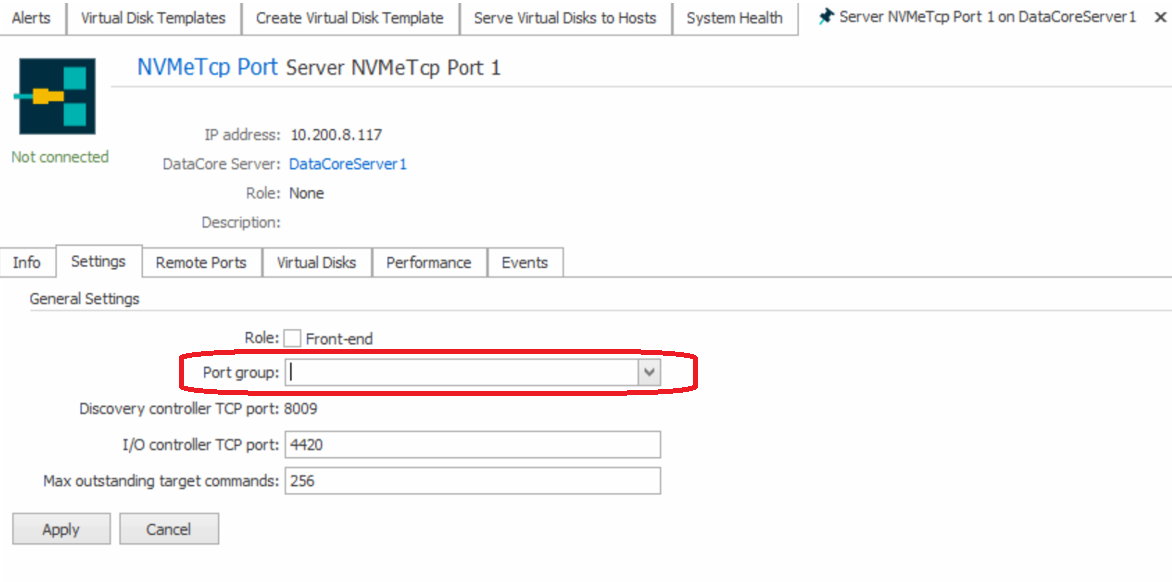The height and width of the screenshot is (582, 1172).
Task: Click the NVMeTcp port icon image
Action: tap(57, 96)
